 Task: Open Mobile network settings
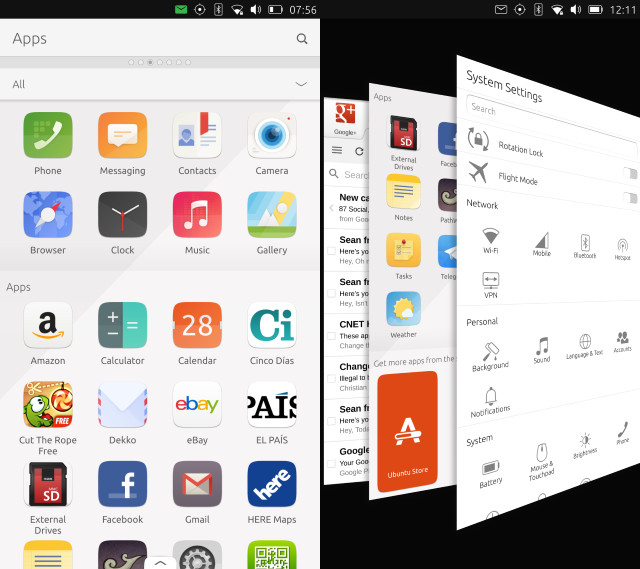[x=542, y=244]
